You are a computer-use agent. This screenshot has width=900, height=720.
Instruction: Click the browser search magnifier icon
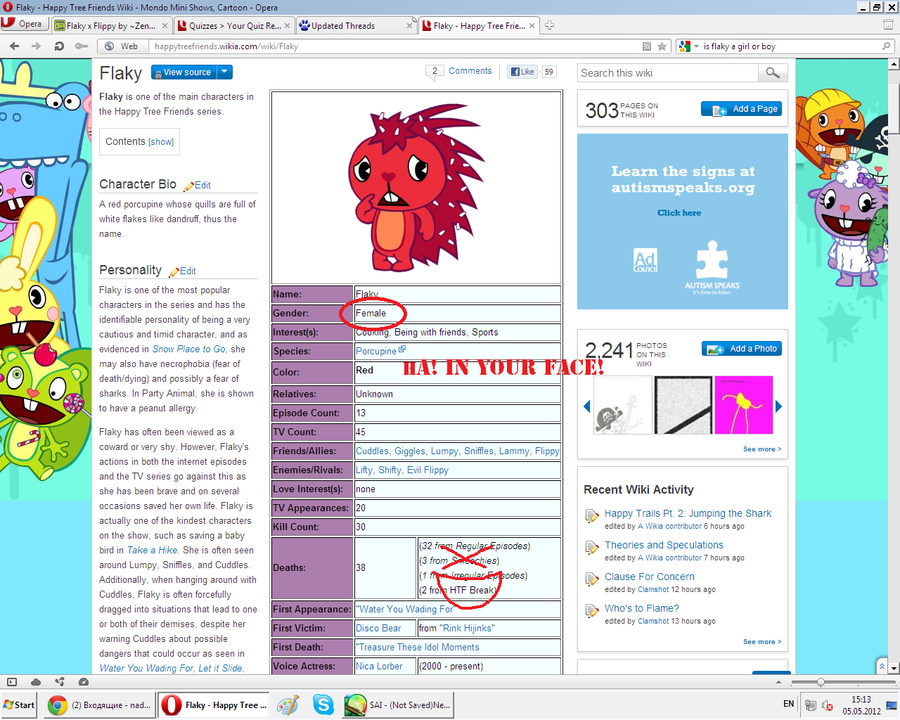coord(886,47)
